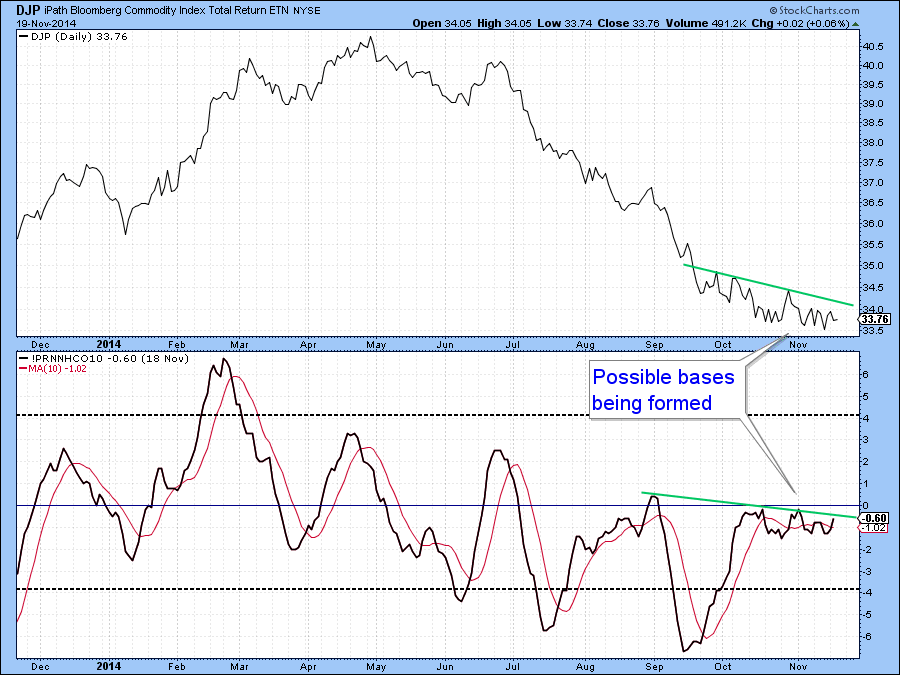Click the Open 34.05 value
Viewport: 900px width, 675px height.
[x=442, y=24]
